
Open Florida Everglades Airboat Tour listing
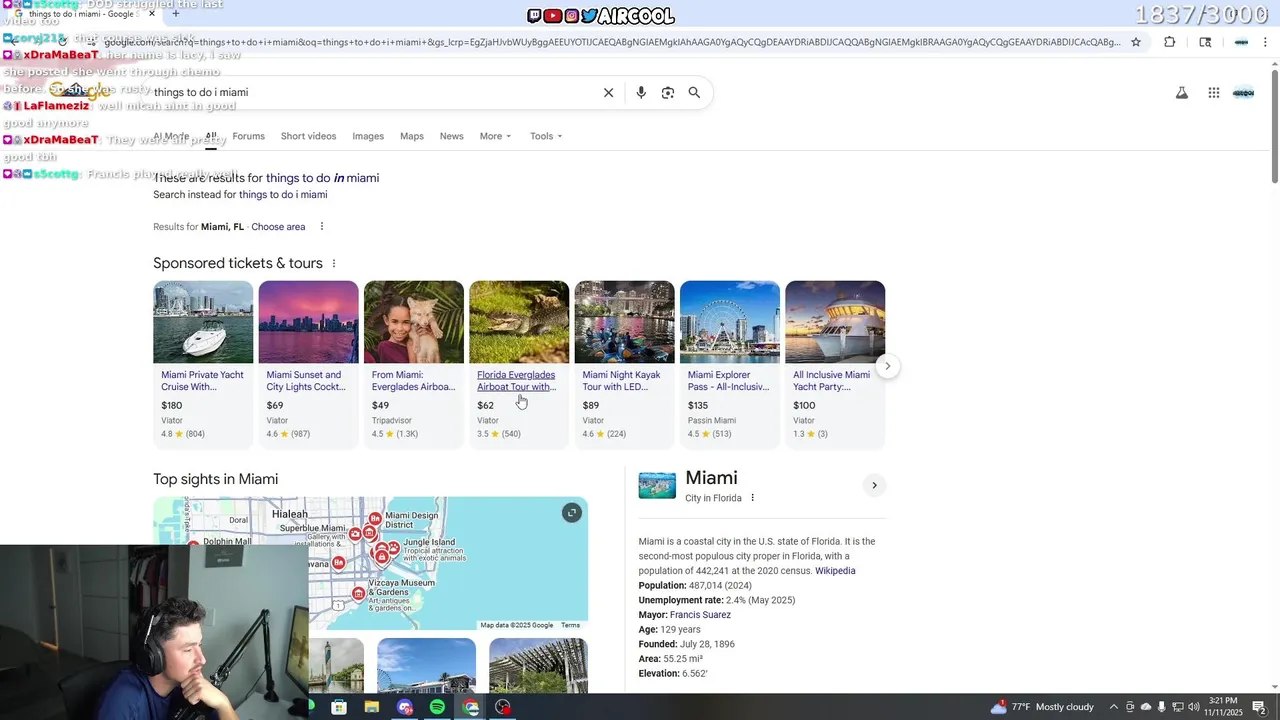click(516, 381)
